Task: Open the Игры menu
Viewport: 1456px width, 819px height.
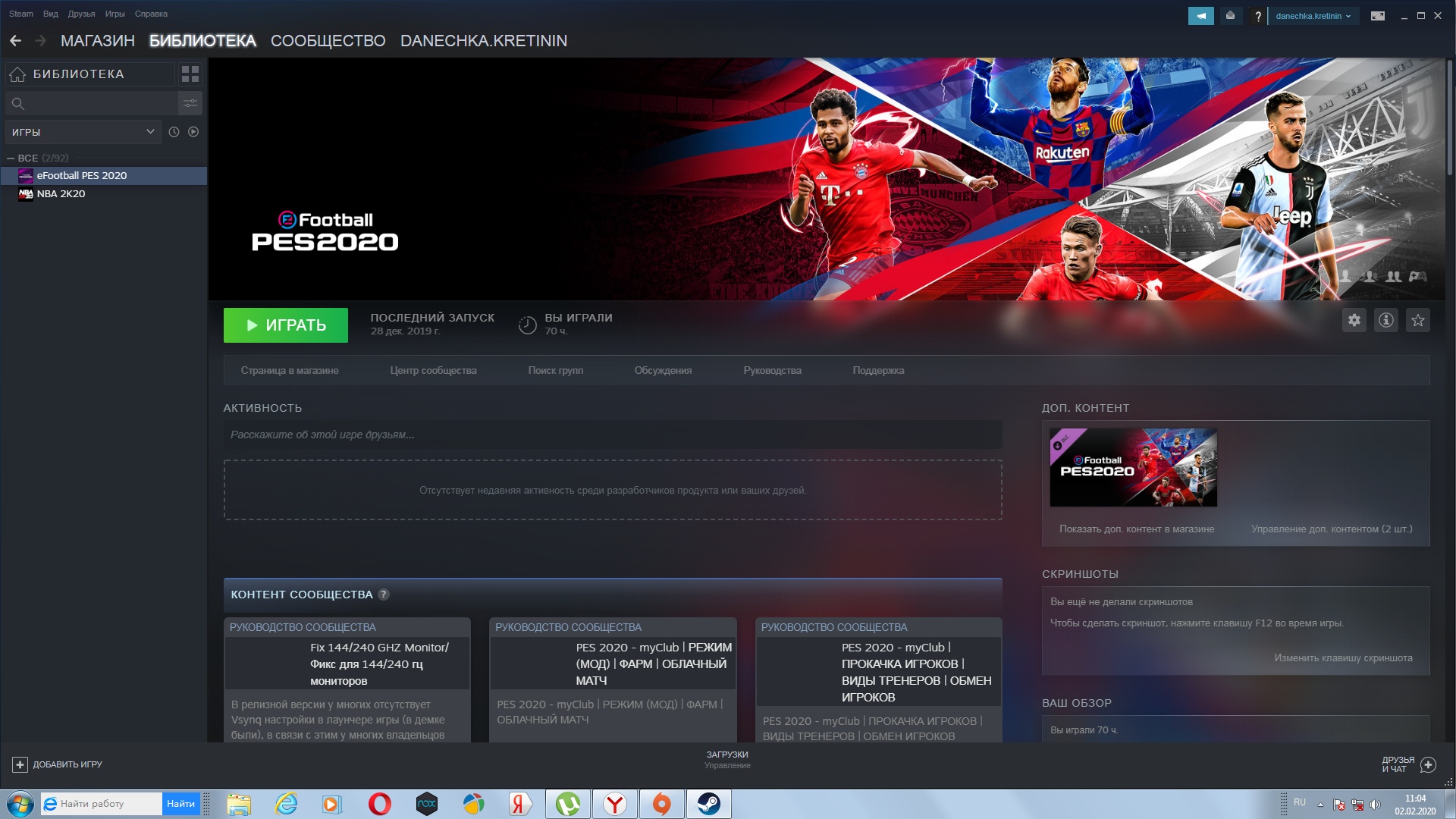Action: coord(115,14)
